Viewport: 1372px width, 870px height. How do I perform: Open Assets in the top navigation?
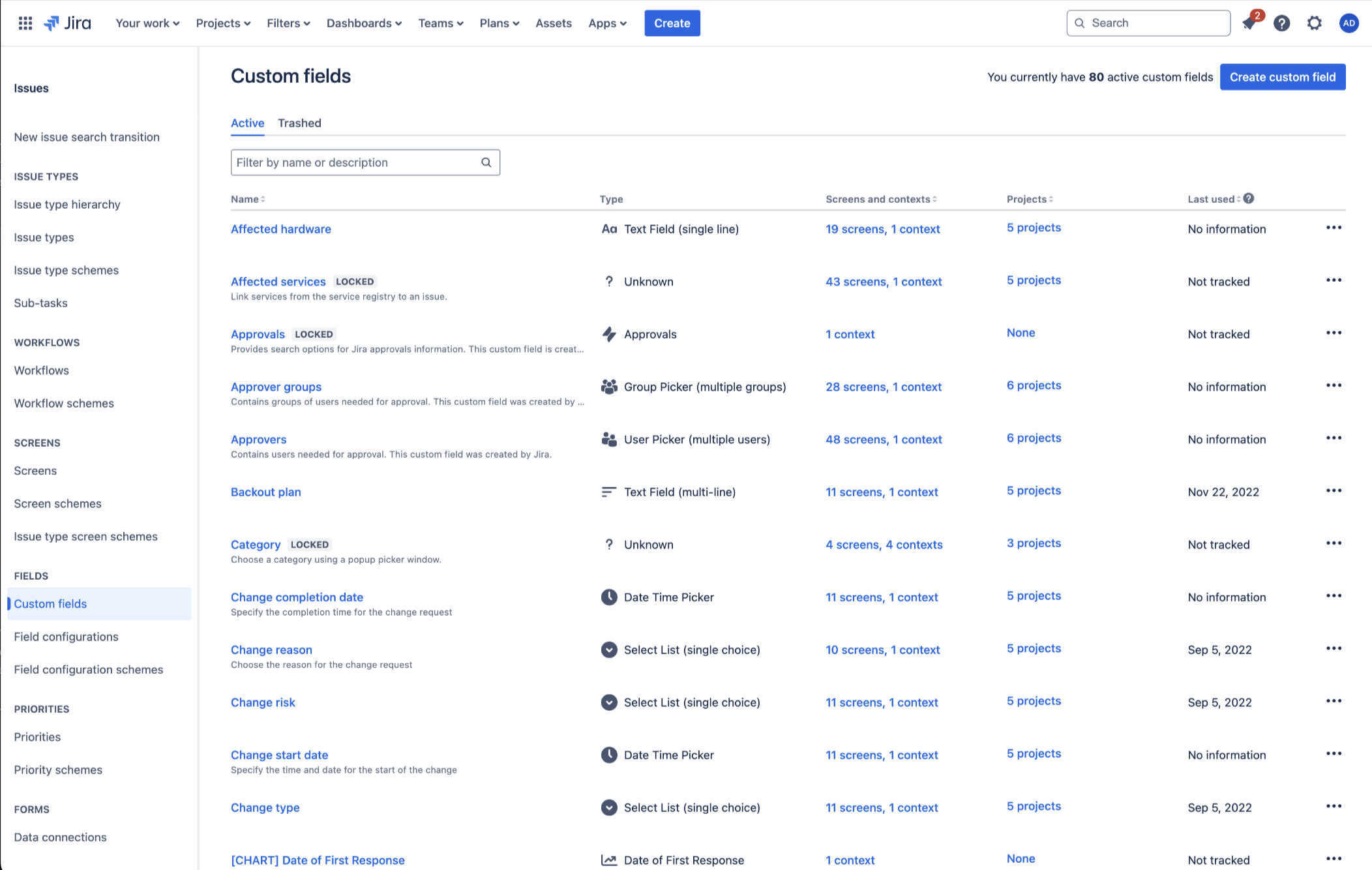pyautogui.click(x=554, y=23)
